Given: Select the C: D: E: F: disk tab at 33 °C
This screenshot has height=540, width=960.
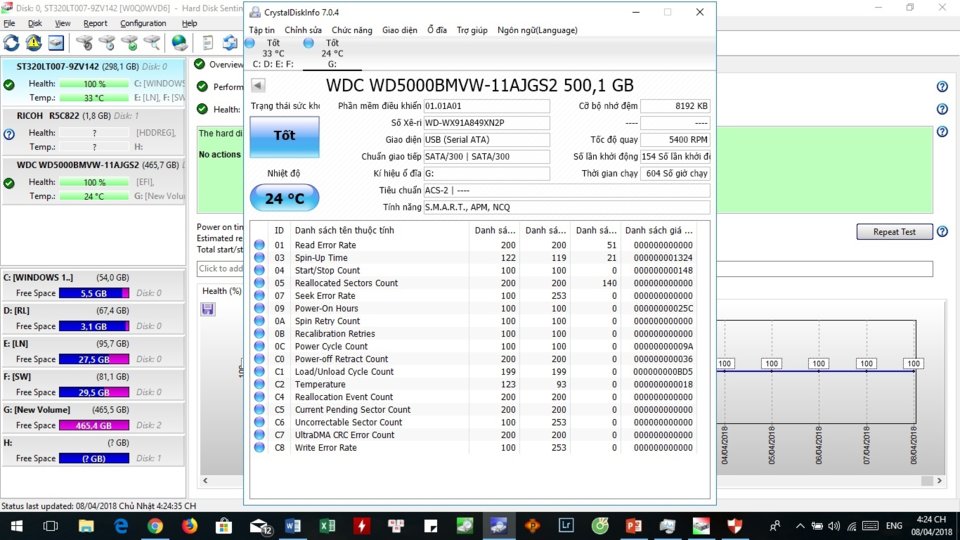Looking at the screenshot, I should tap(272, 53).
